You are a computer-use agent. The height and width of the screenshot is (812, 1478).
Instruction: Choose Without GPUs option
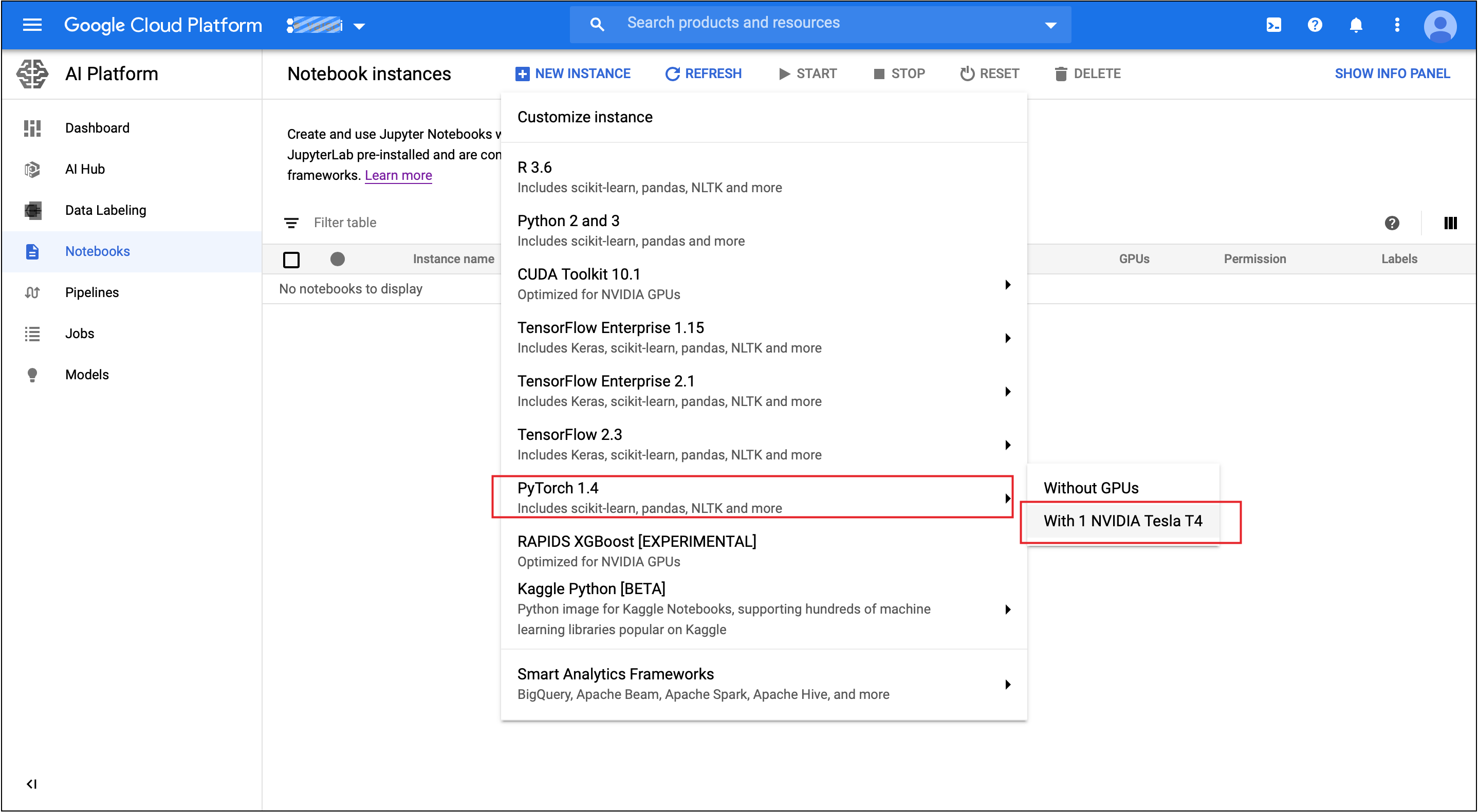(1123, 488)
